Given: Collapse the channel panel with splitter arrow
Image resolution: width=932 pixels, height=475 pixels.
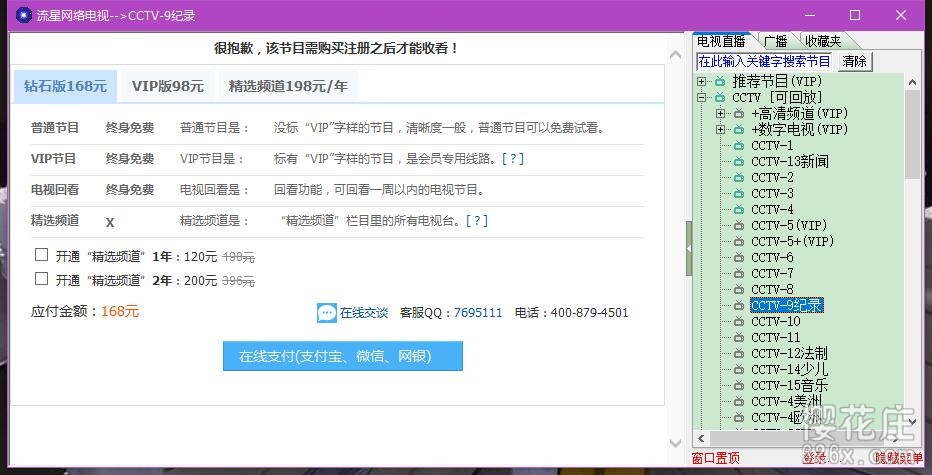Looking at the screenshot, I should pyautogui.click(x=689, y=248).
